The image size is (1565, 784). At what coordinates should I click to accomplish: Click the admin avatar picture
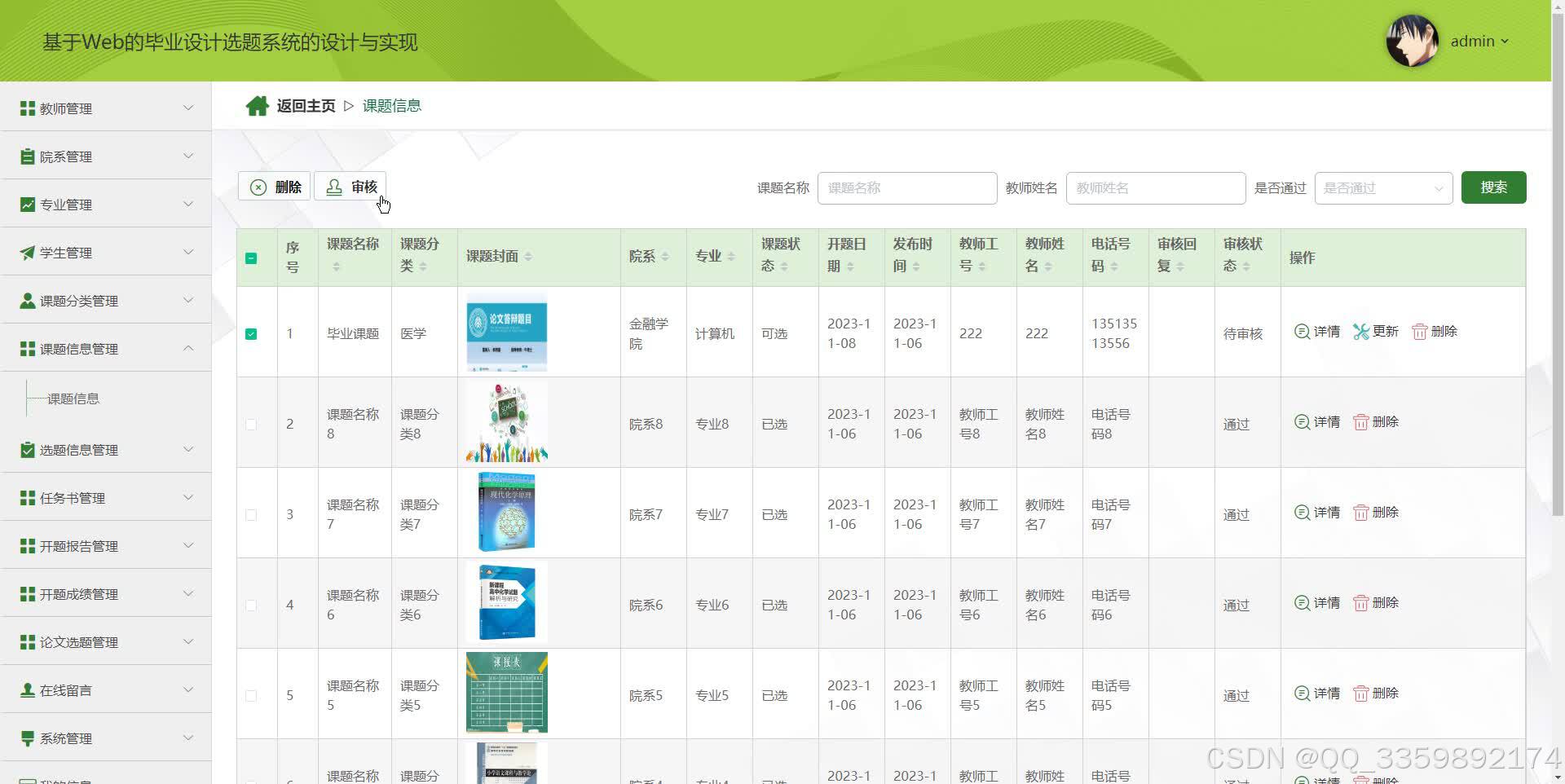click(1412, 41)
